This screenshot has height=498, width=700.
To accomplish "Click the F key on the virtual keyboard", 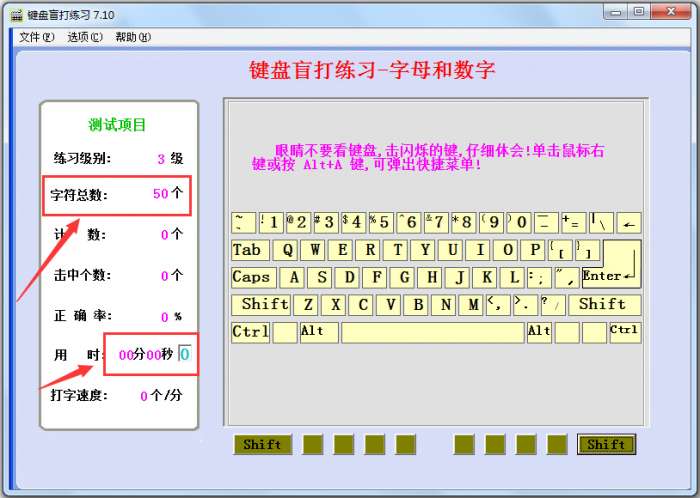I will pyautogui.click(x=376, y=278).
